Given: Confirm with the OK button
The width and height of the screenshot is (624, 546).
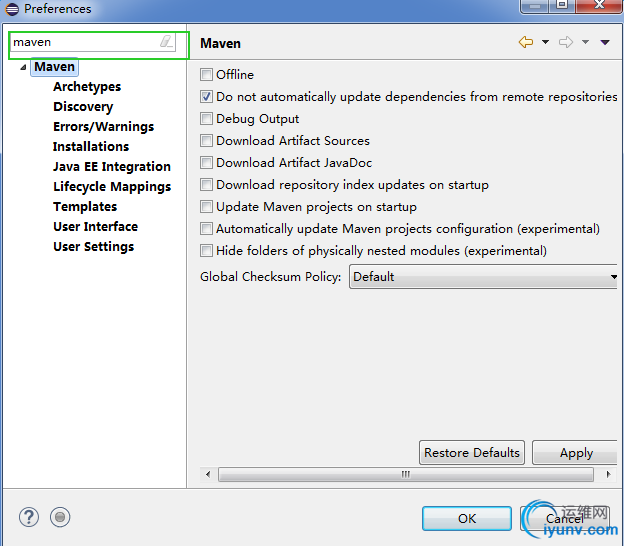Looking at the screenshot, I should click(467, 519).
